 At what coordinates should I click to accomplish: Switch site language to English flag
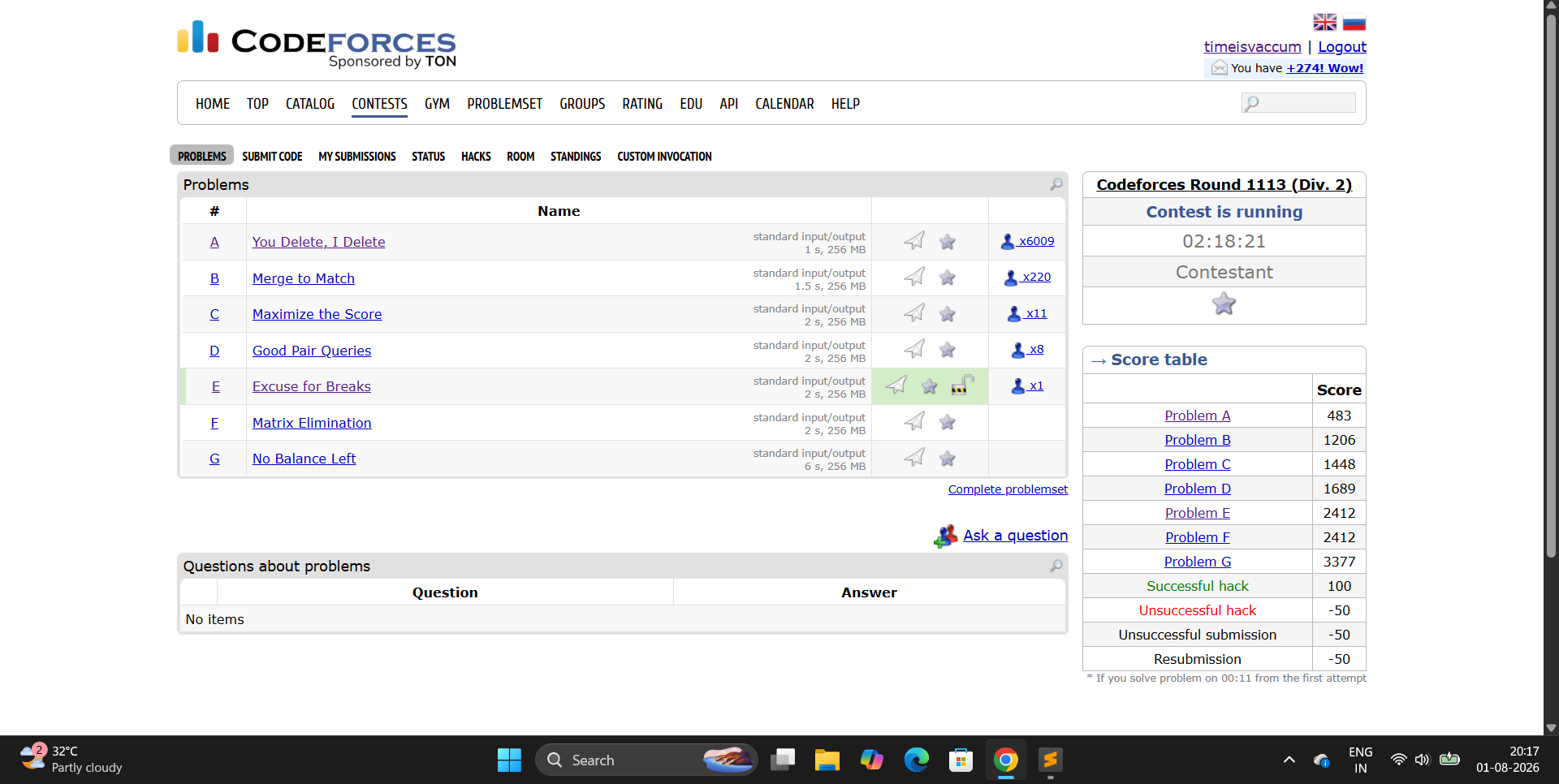point(1325,23)
